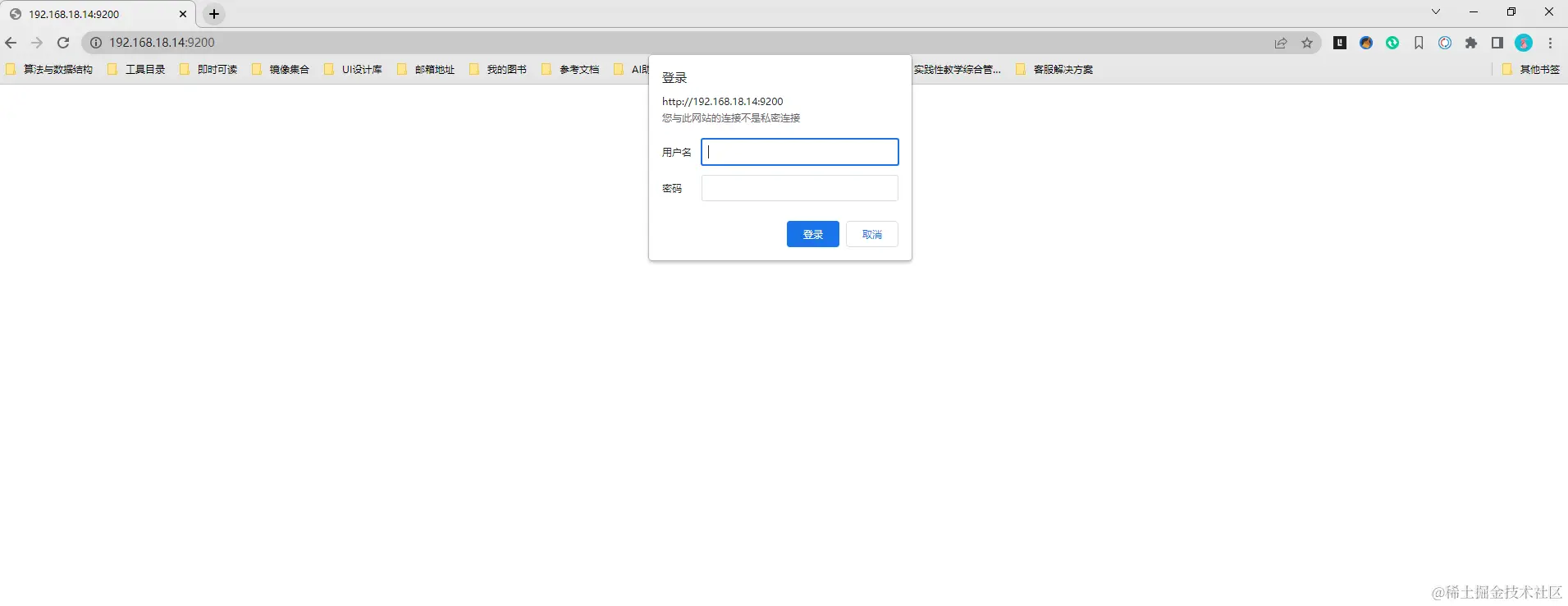Viewport: 1568px width, 606px height.
Task: Click the address bar URL
Action: pos(162,43)
